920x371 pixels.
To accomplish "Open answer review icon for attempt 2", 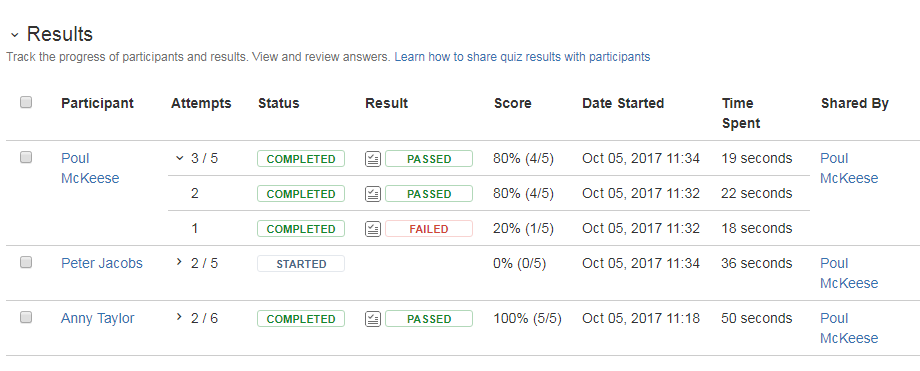I will (x=373, y=194).
